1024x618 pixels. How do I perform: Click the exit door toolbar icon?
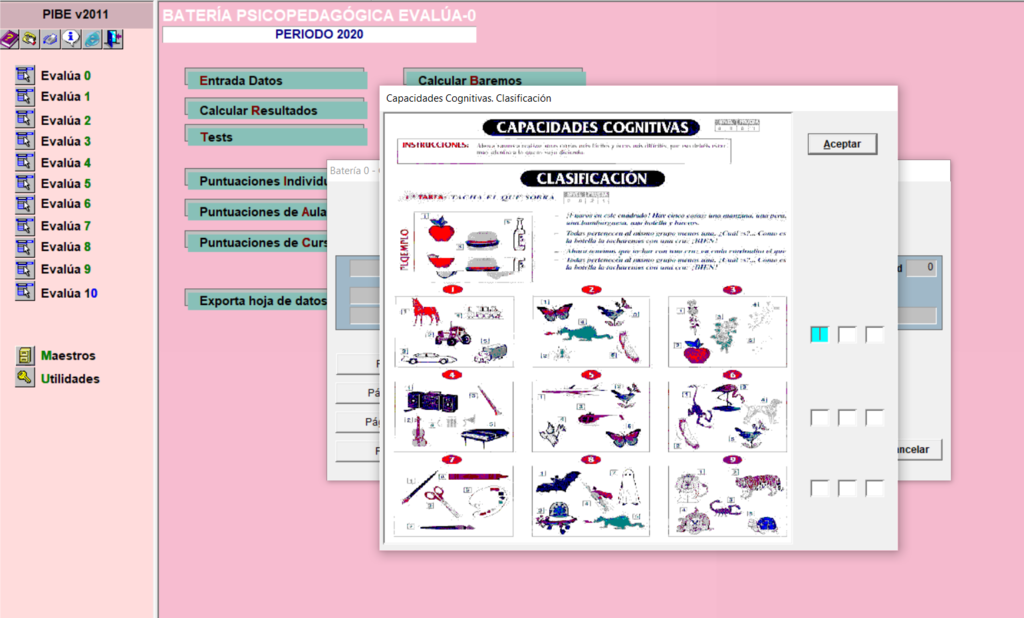(113, 39)
